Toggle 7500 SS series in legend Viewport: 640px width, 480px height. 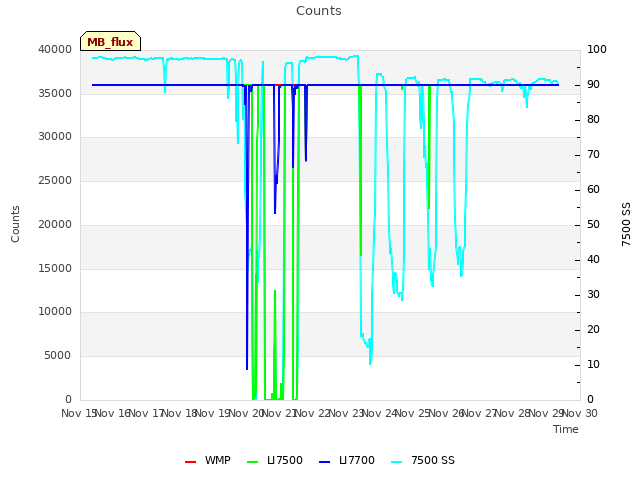tap(423, 460)
